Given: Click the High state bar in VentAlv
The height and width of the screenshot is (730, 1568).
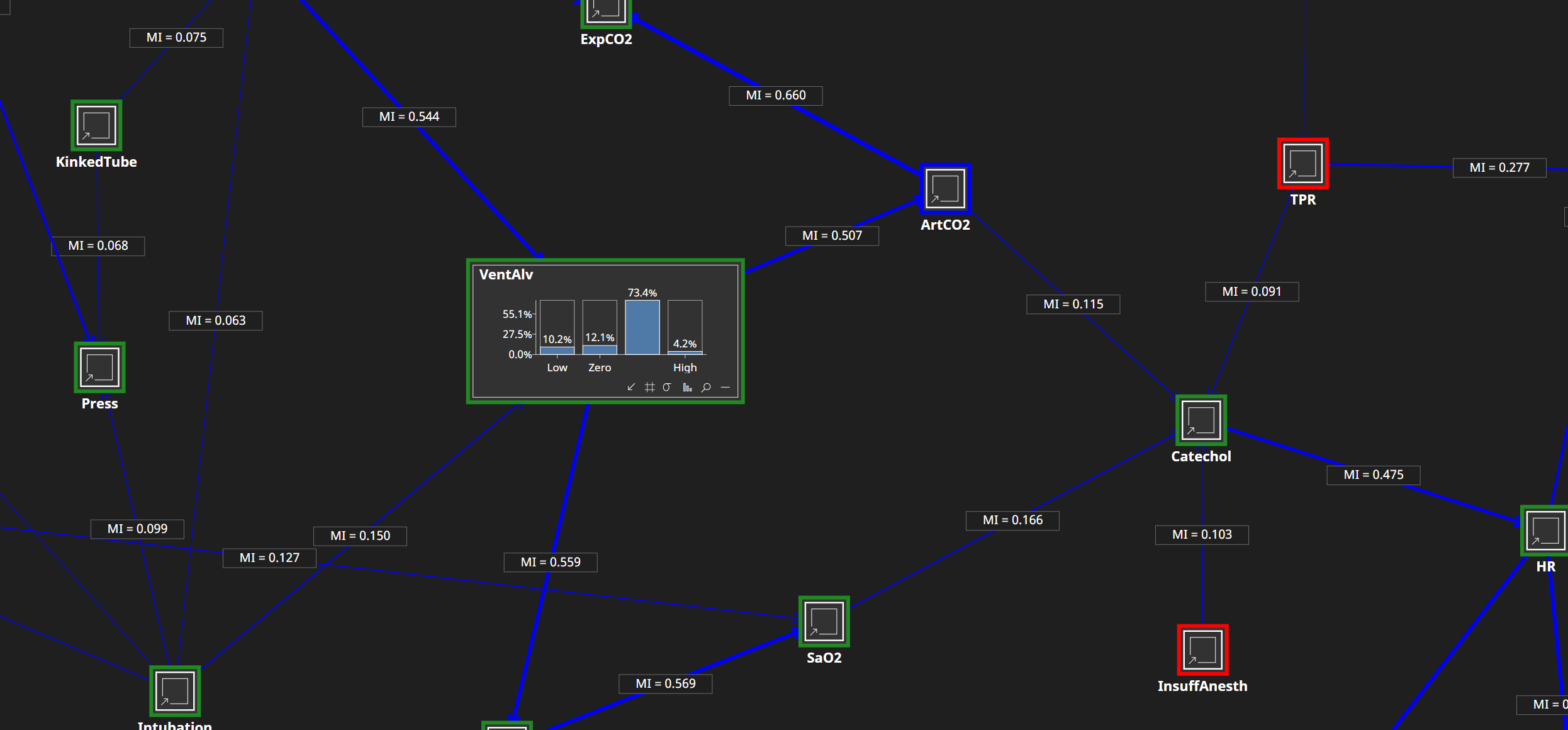Looking at the screenshot, I should click(x=685, y=352).
